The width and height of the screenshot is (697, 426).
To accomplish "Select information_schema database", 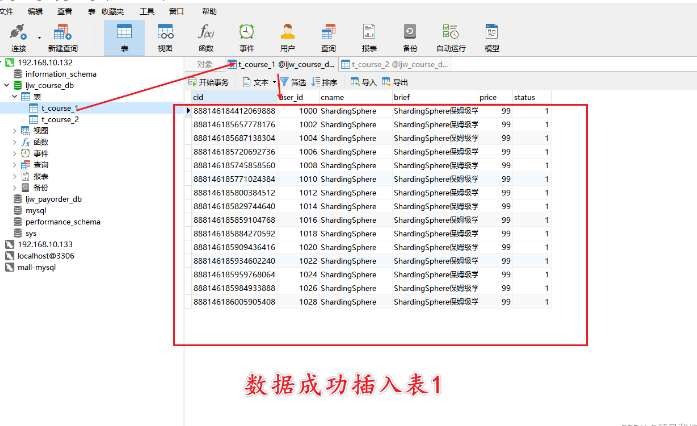I will (x=60, y=74).
